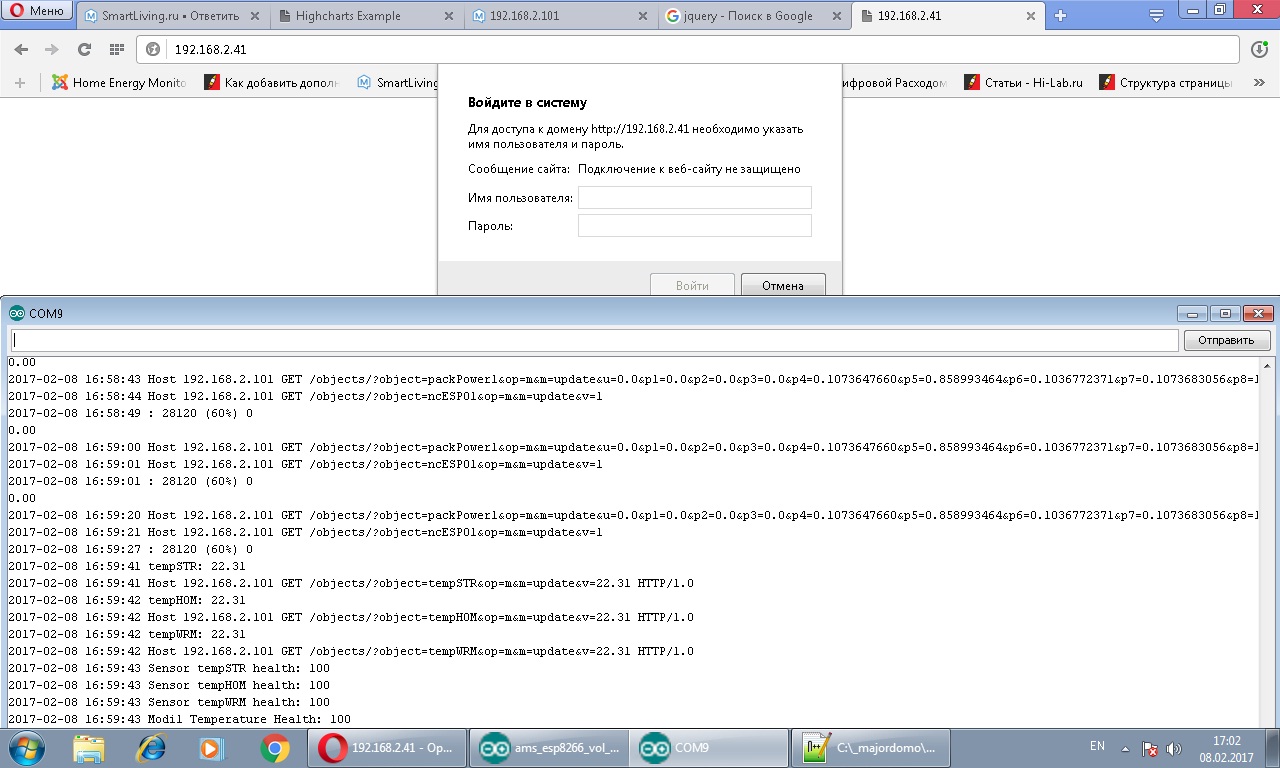This screenshot has height=768, width=1280.
Task: Go back using the browser back arrow
Action: coord(21,49)
